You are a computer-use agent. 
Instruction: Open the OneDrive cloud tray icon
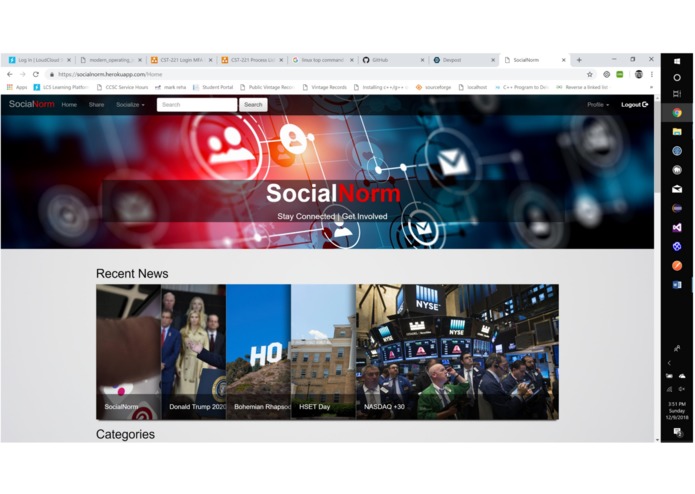click(x=682, y=376)
